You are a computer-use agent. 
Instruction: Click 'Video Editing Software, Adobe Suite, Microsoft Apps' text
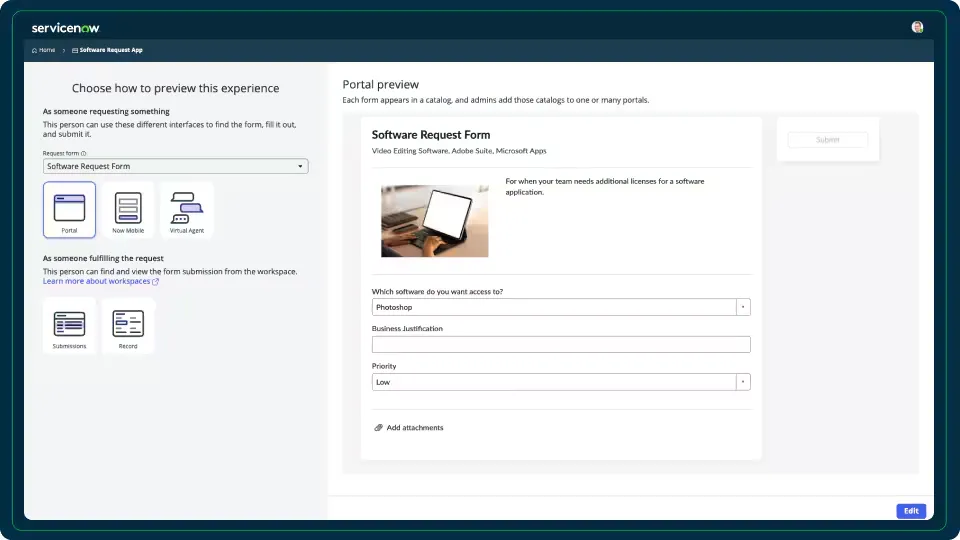(x=459, y=151)
